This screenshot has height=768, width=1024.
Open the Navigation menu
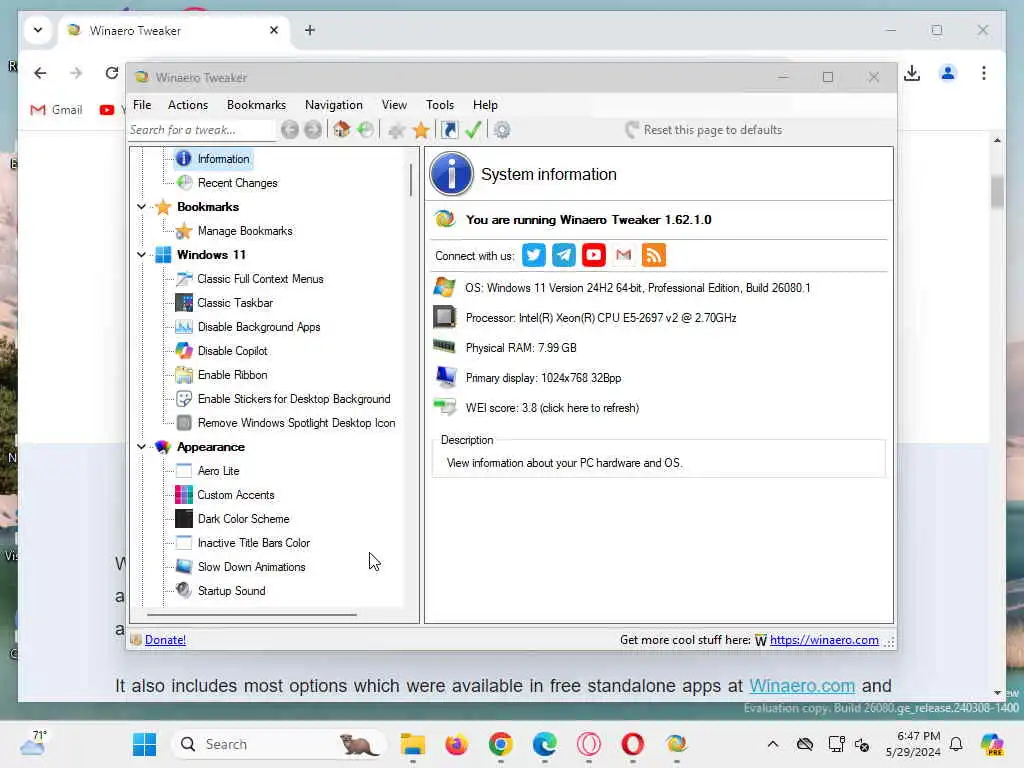pyautogui.click(x=333, y=104)
